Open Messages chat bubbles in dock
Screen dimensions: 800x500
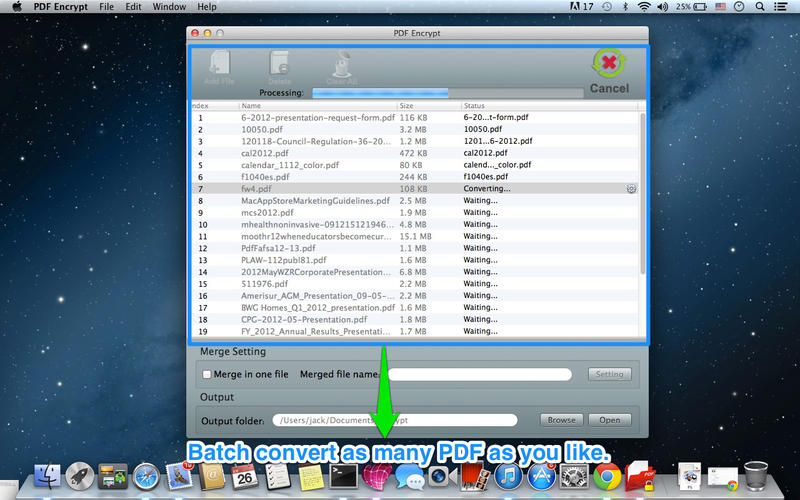pyautogui.click(x=409, y=478)
